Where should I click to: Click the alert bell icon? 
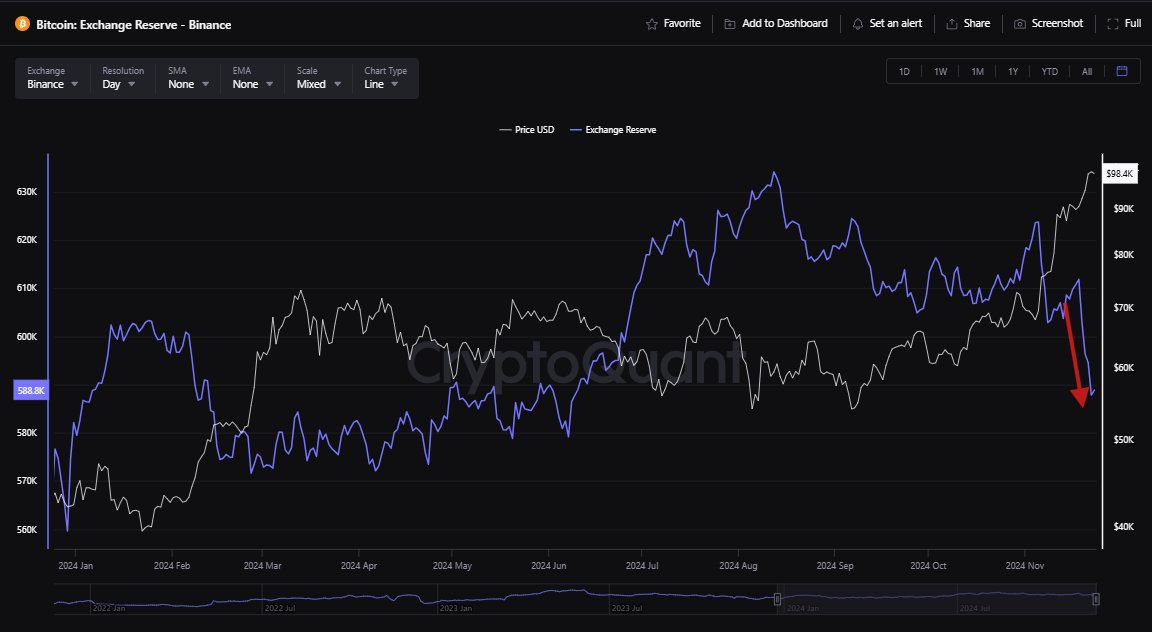(x=857, y=24)
